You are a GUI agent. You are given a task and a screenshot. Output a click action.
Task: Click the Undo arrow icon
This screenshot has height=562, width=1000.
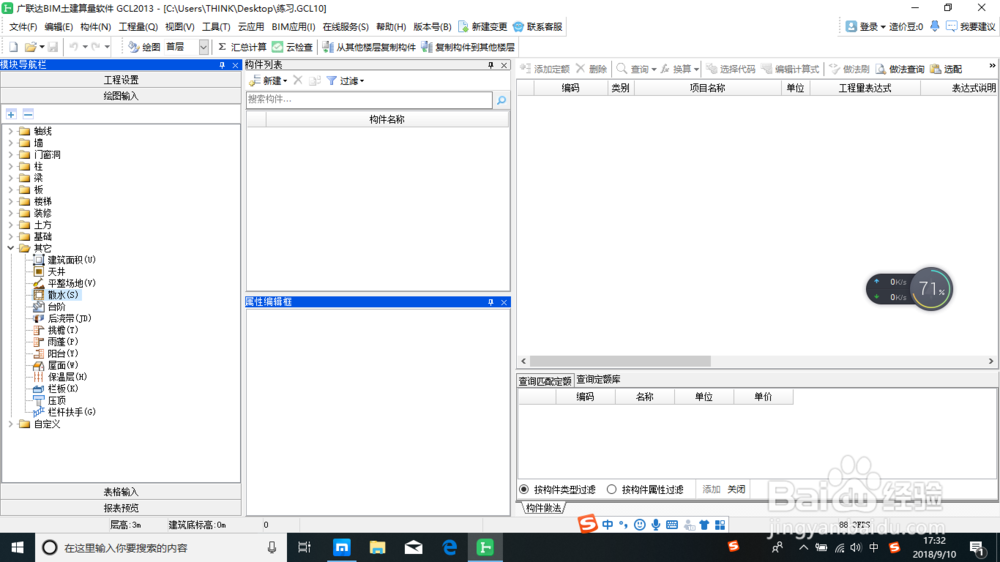pos(74,47)
